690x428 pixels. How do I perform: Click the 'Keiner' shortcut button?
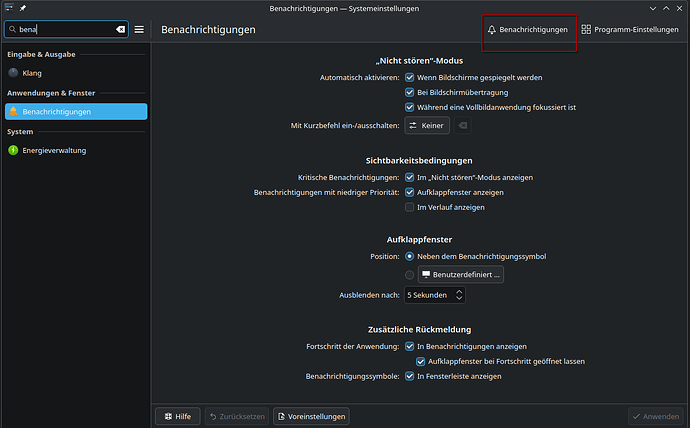click(x=426, y=126)
